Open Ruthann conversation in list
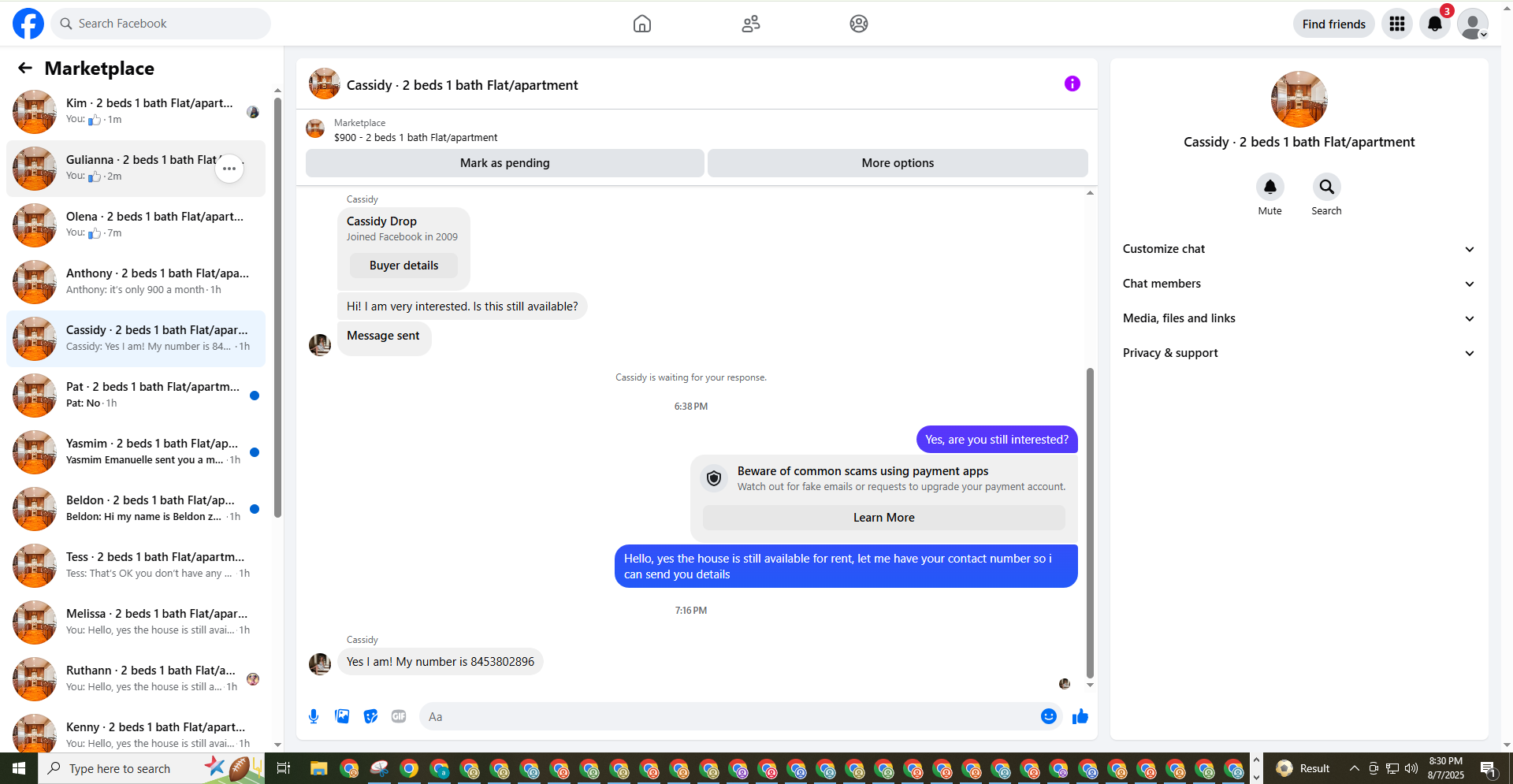This screenshot has height=784, width=1513. point(136,679)
